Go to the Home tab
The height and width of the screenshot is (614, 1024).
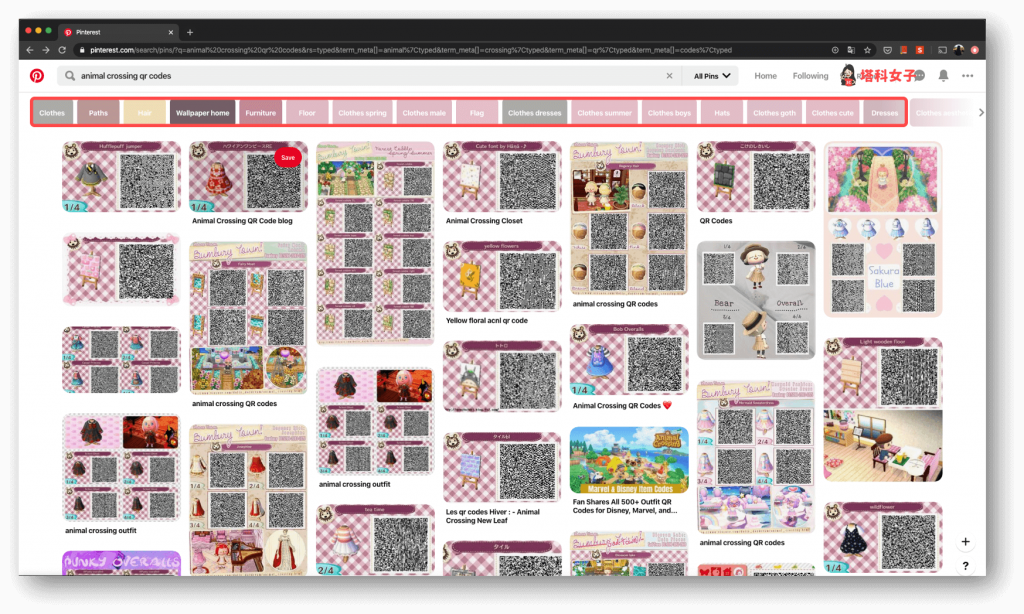pyautogui.click(x=765, y=76)
